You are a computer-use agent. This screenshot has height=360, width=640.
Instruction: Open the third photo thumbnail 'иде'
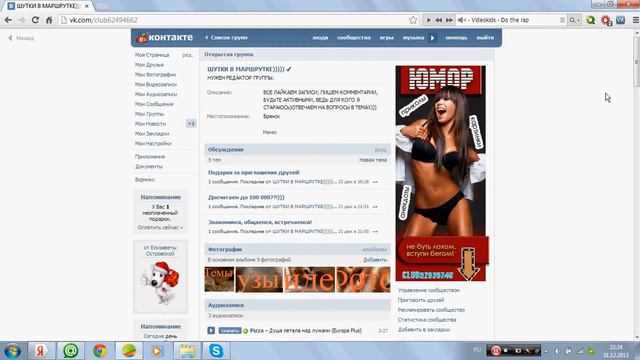pyautogui.click(x=309, y=279)
